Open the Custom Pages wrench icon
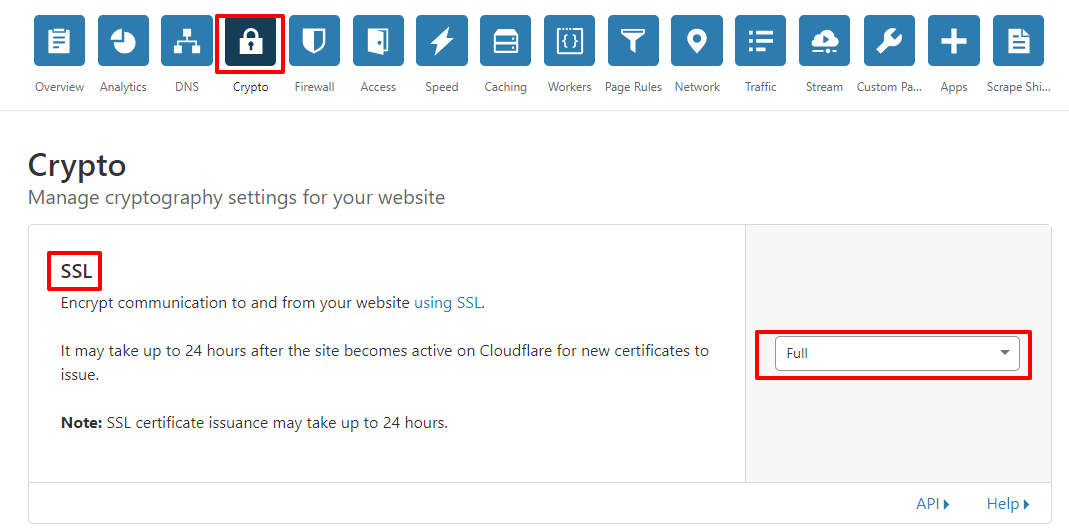This screenshot has width=1069, height=532. click(x=889, y=40)
